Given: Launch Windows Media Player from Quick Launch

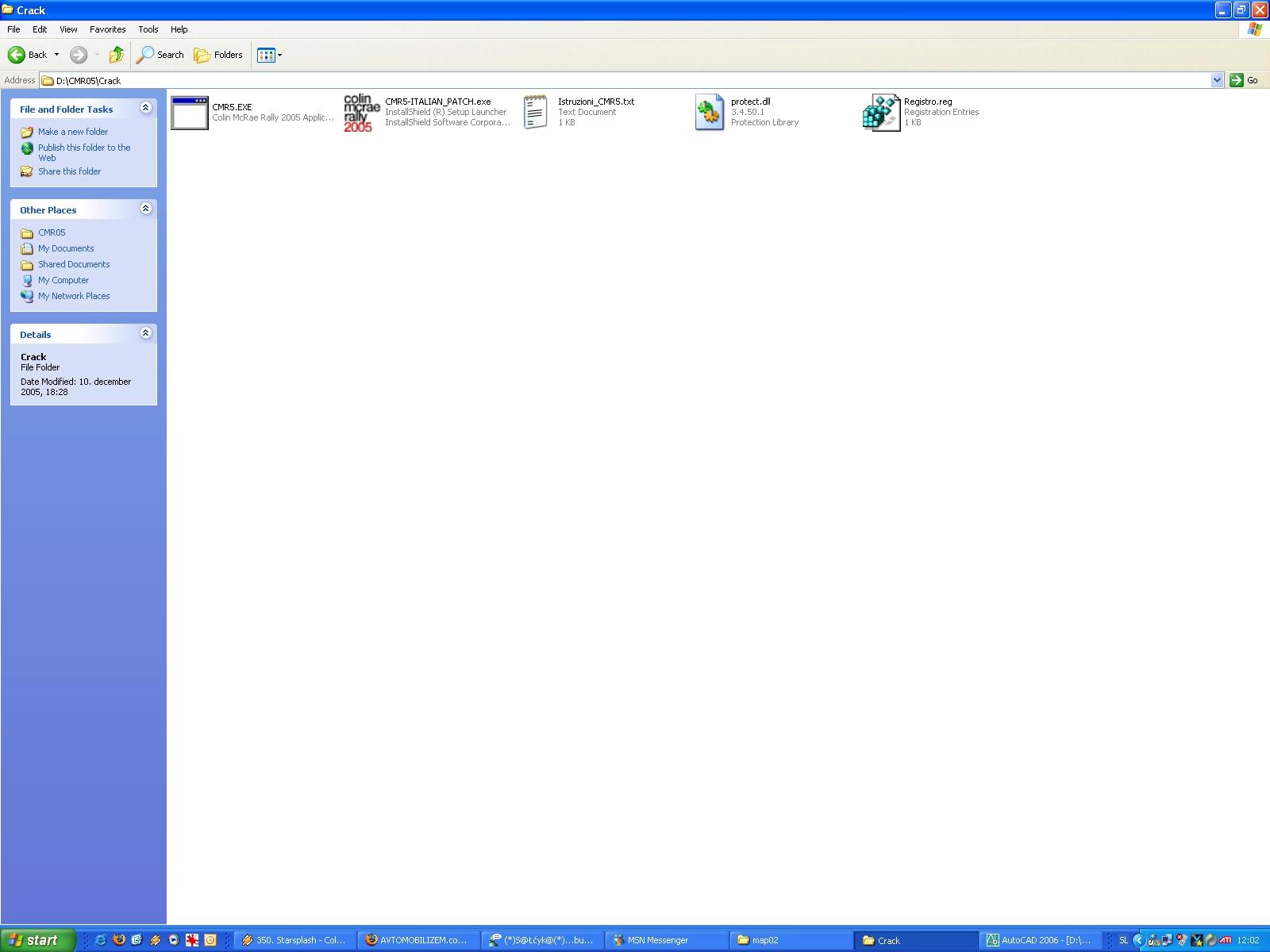Looking at the screenshot, I should coord(174,940).
